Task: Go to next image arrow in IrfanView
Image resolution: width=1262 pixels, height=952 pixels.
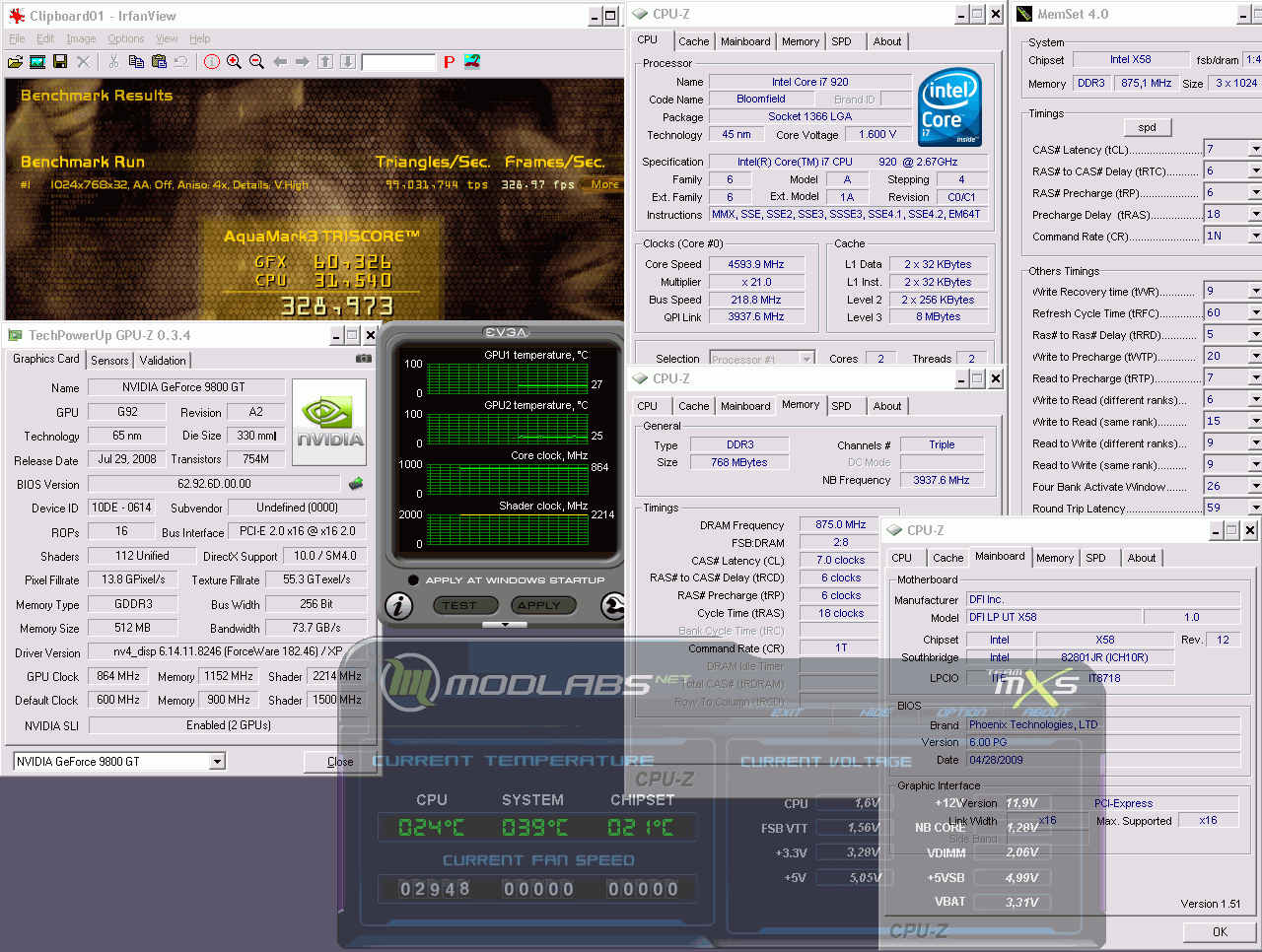Action: [x=303, y=62]
